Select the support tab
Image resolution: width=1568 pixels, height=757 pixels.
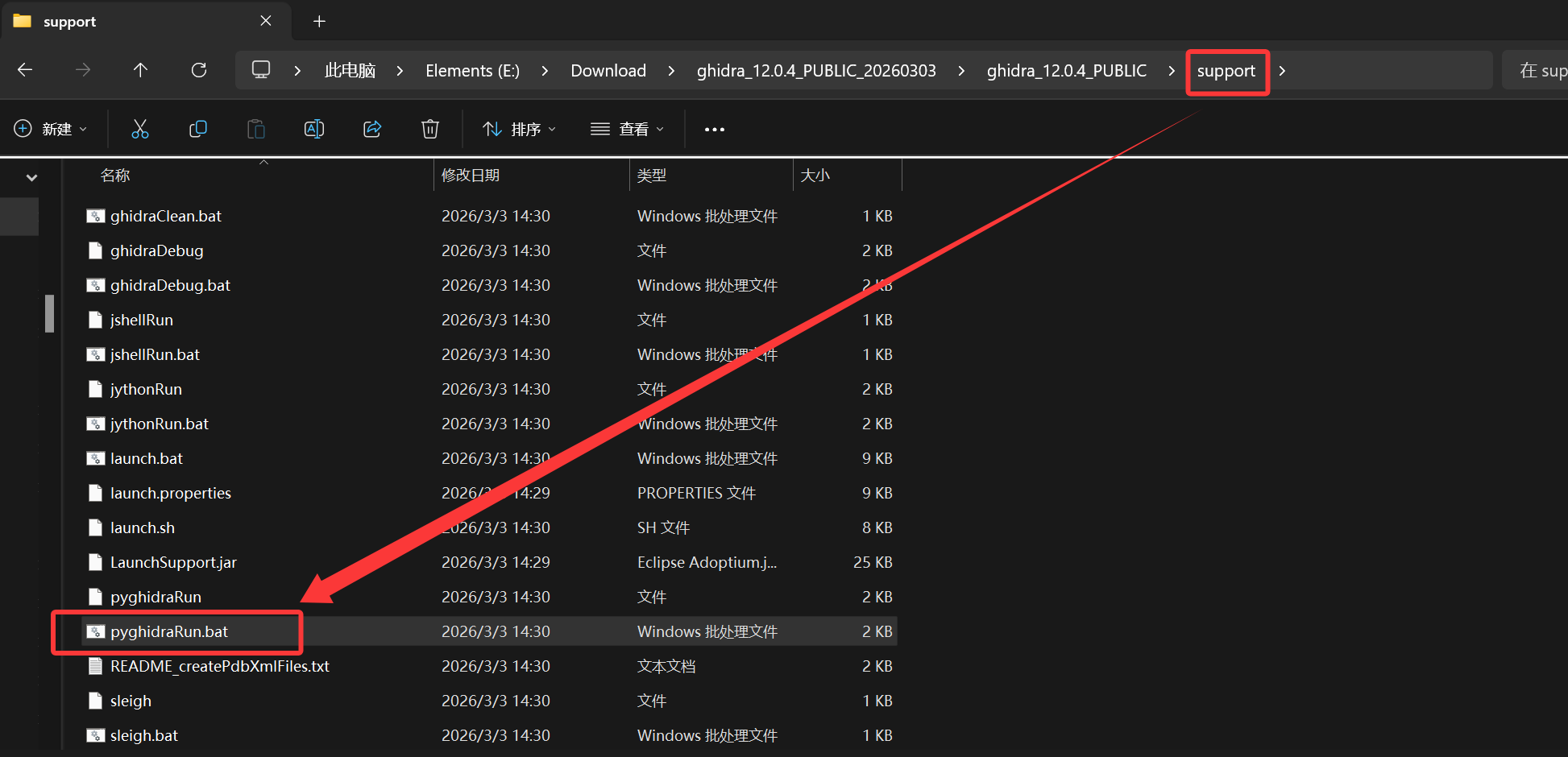[x=145, y=22]
